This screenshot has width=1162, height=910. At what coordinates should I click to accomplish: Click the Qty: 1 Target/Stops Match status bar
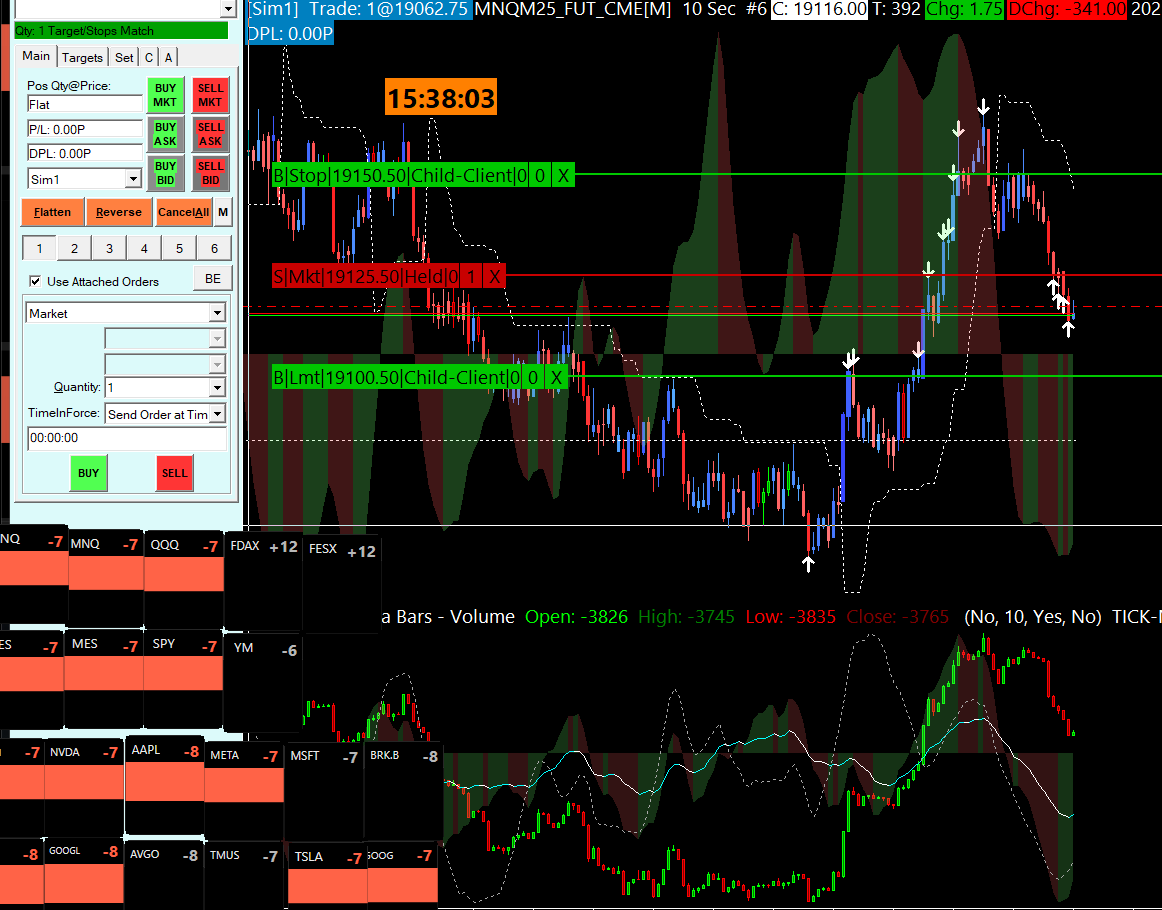(121, 31)
